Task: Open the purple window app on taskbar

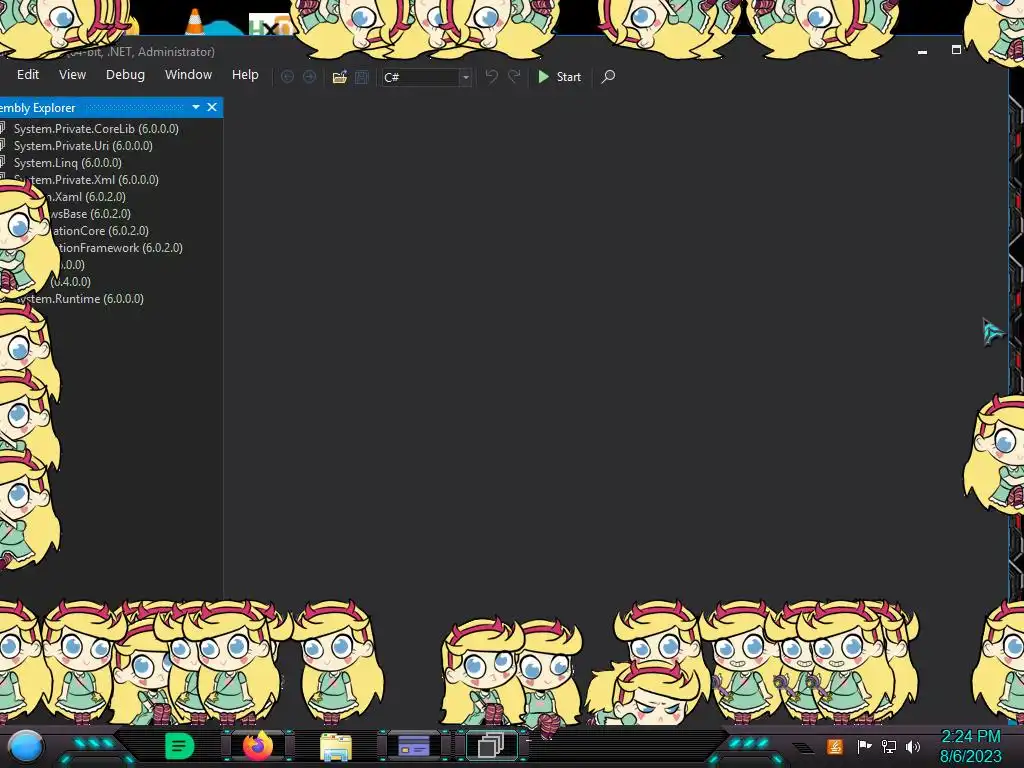Action: 414,746
